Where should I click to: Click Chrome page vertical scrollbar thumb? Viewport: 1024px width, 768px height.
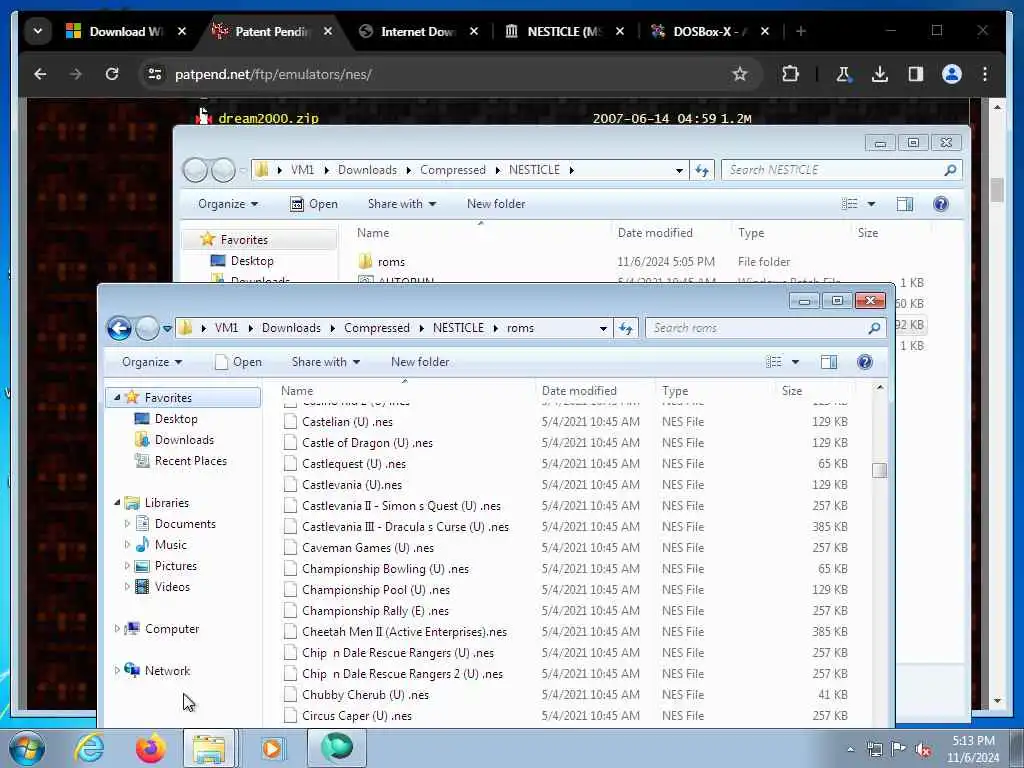point(997,190)
